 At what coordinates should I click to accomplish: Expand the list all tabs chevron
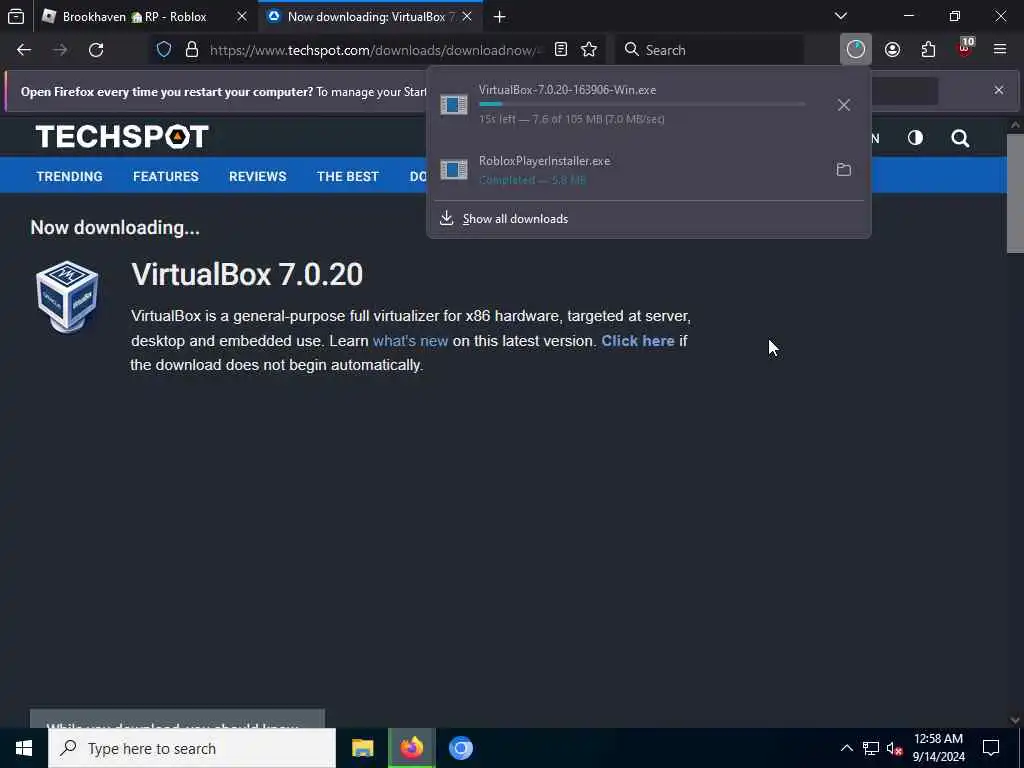841,16
